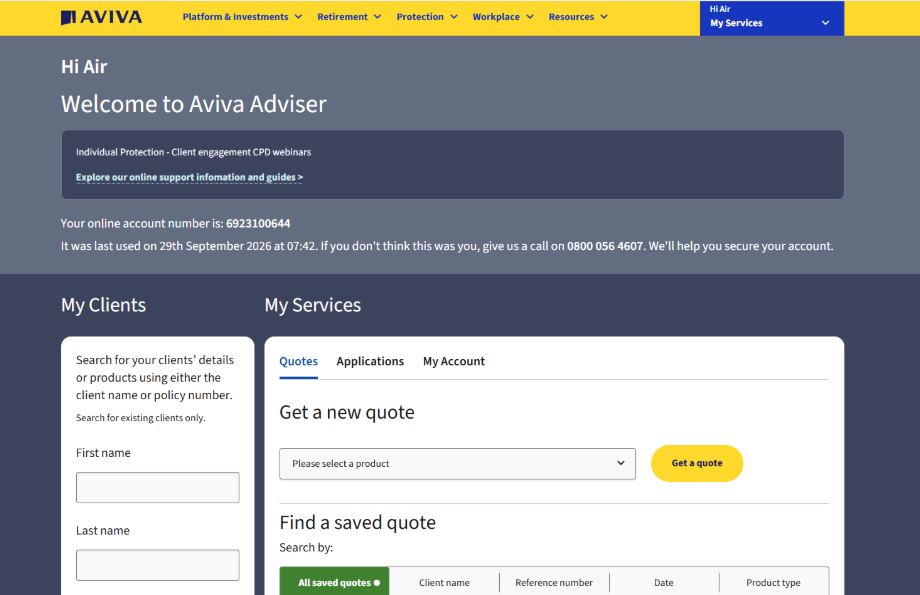Open the Workplace menu
Viewport: 920px width, 595px height.
503,17
